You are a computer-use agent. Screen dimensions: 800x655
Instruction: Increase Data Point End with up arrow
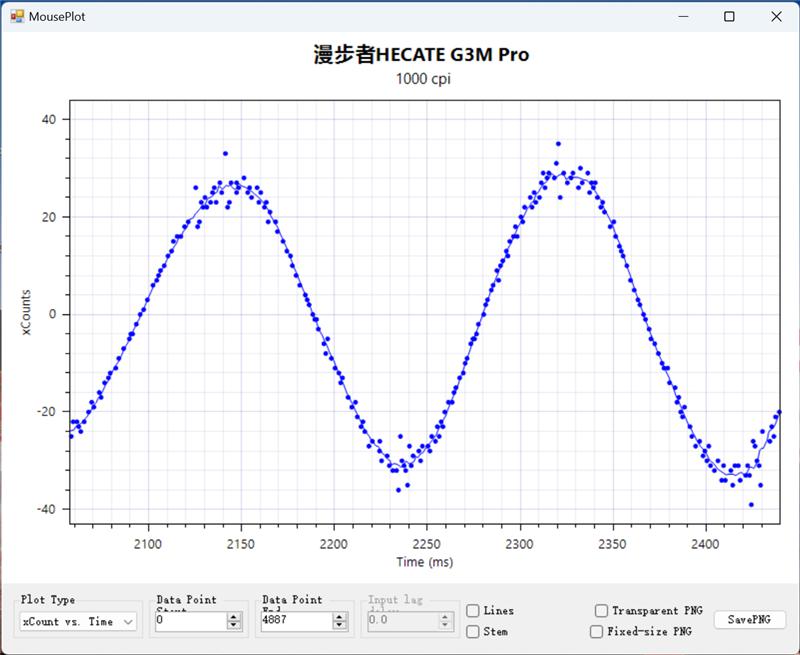pos(340,617)
